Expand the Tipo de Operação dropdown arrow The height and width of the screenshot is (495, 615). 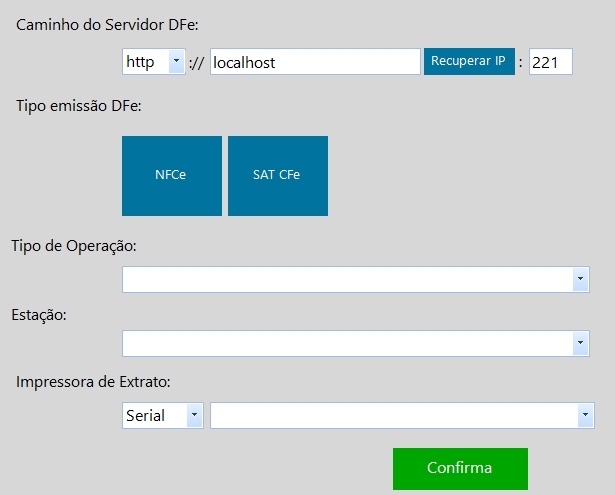[x=580, y=279]
